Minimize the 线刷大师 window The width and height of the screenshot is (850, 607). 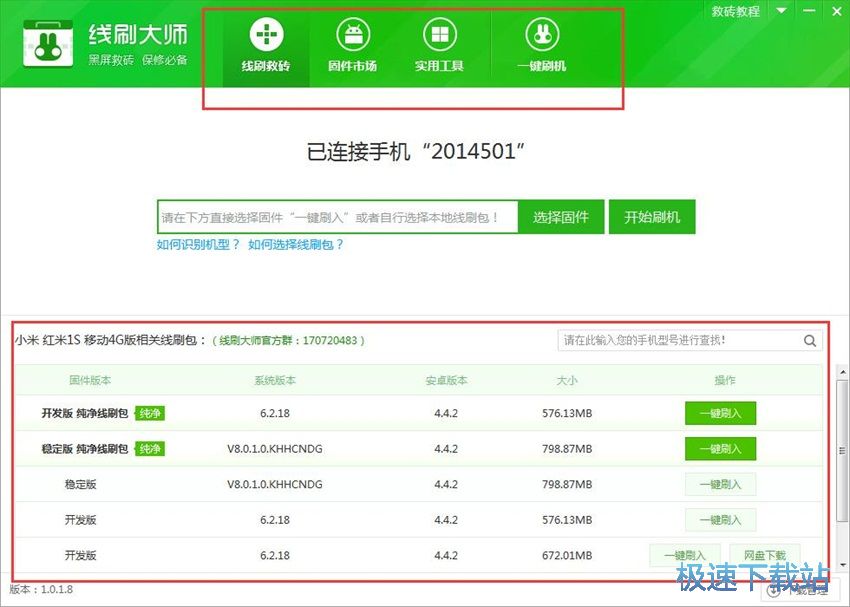809,10
